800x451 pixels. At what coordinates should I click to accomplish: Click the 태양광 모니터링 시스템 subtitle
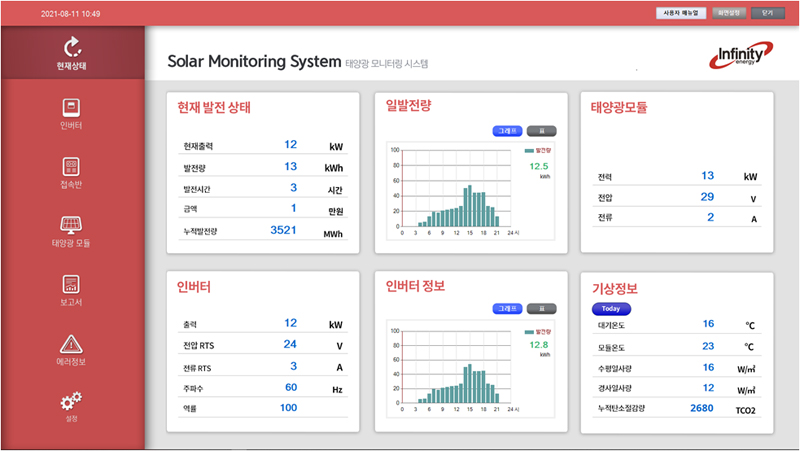[x=387, y=64]
